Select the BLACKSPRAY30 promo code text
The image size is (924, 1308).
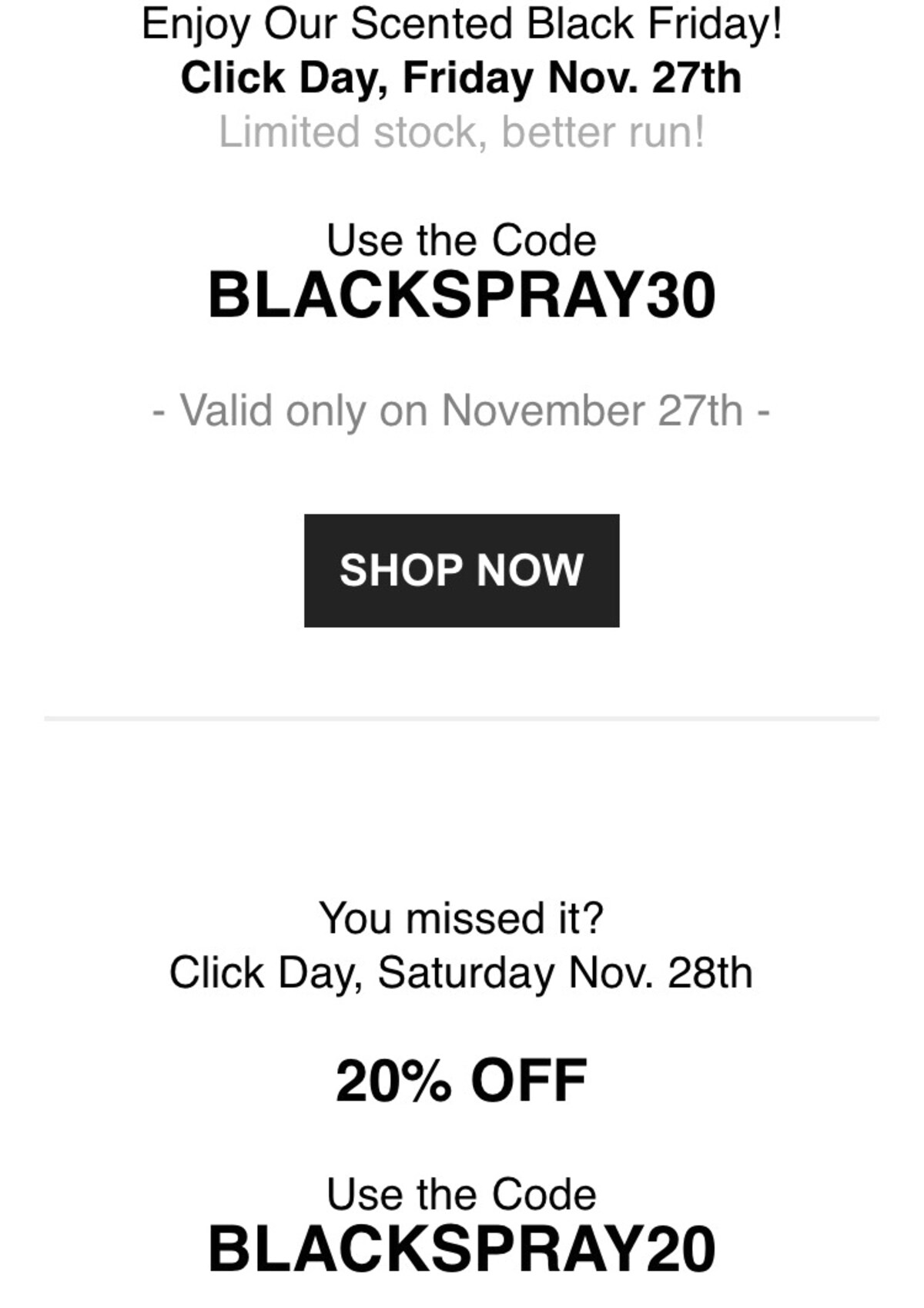[461, 296]
